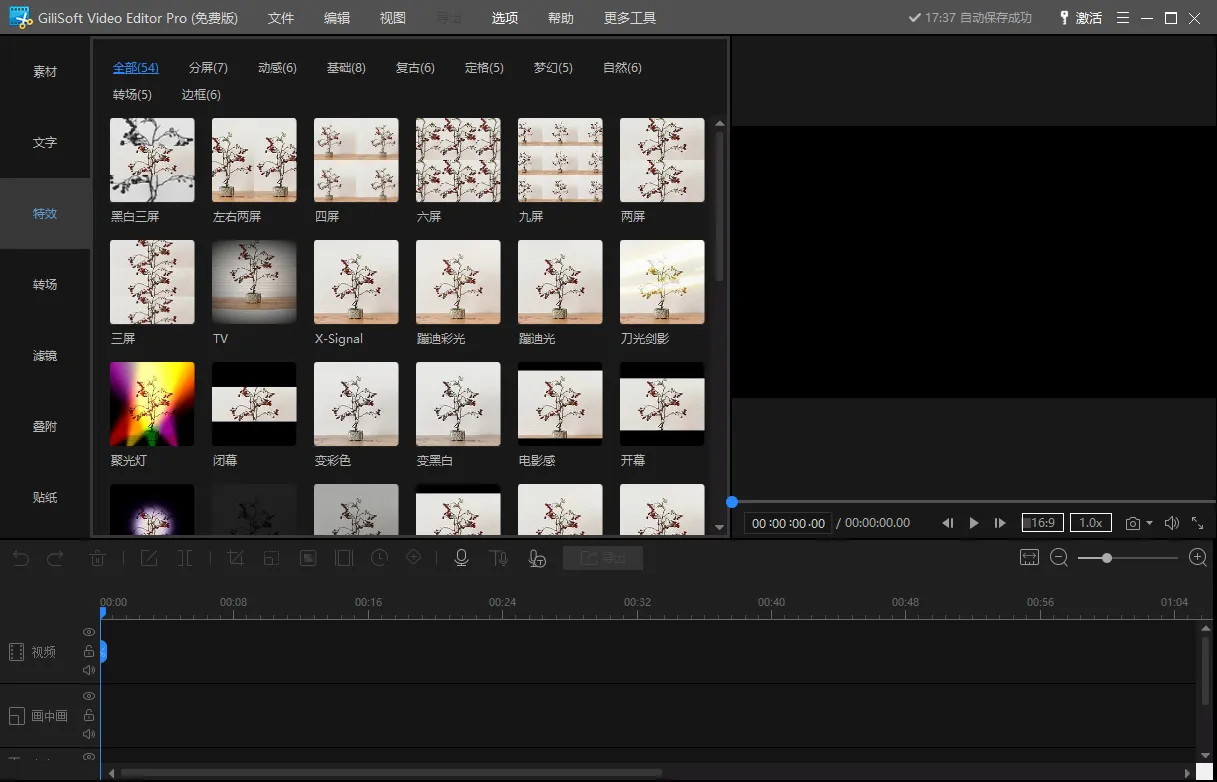Click the preview volume speaker icon
Screen dimensions: 1217x782
tap(1171, 523)
